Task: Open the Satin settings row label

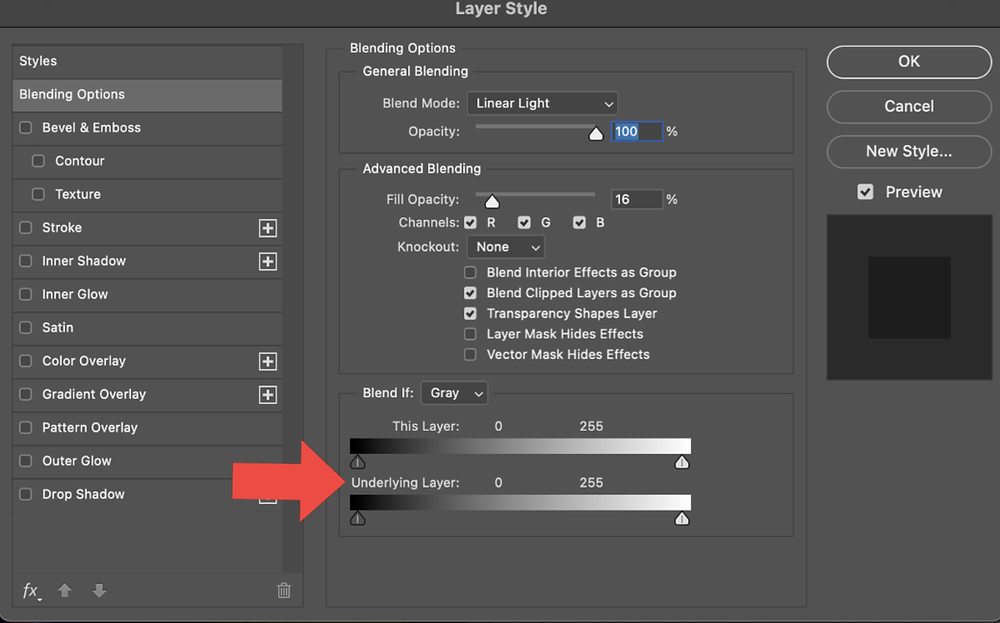Action: 57,328
